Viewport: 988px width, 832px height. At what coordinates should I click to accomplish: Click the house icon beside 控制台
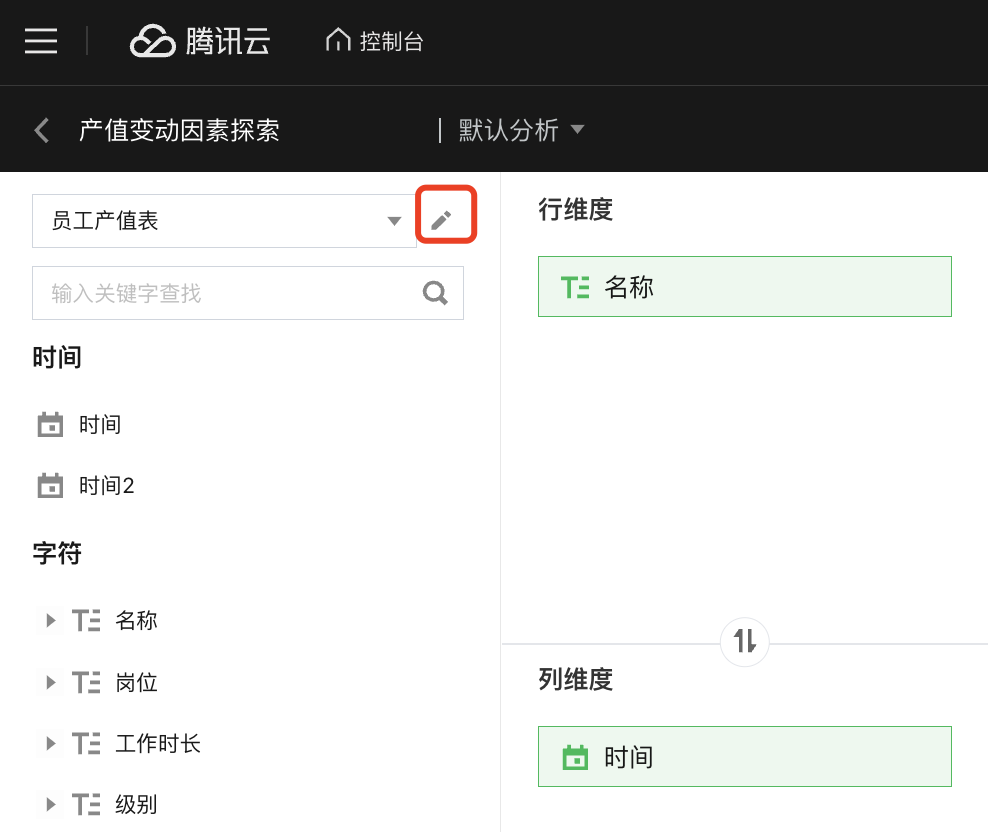338,40
